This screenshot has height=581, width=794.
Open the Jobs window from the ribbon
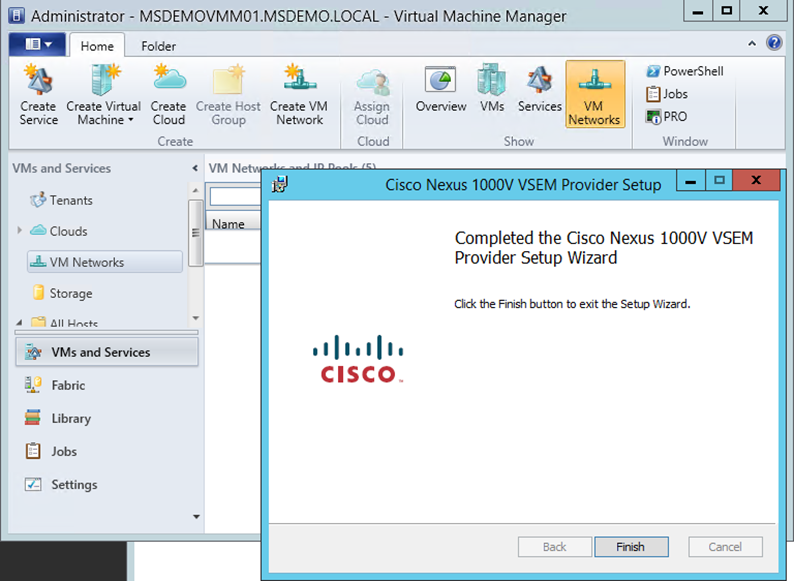pyautogui.click(x=667, y=94)
